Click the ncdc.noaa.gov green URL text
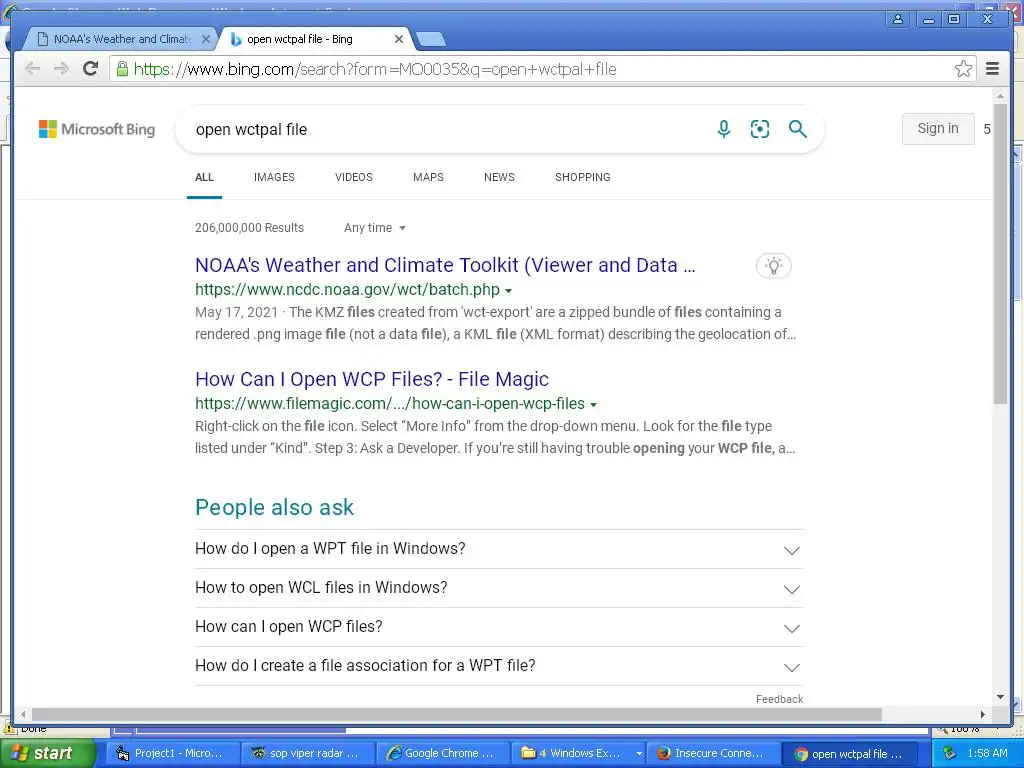This screenshot has height=768, width=1024. [347, 289]
